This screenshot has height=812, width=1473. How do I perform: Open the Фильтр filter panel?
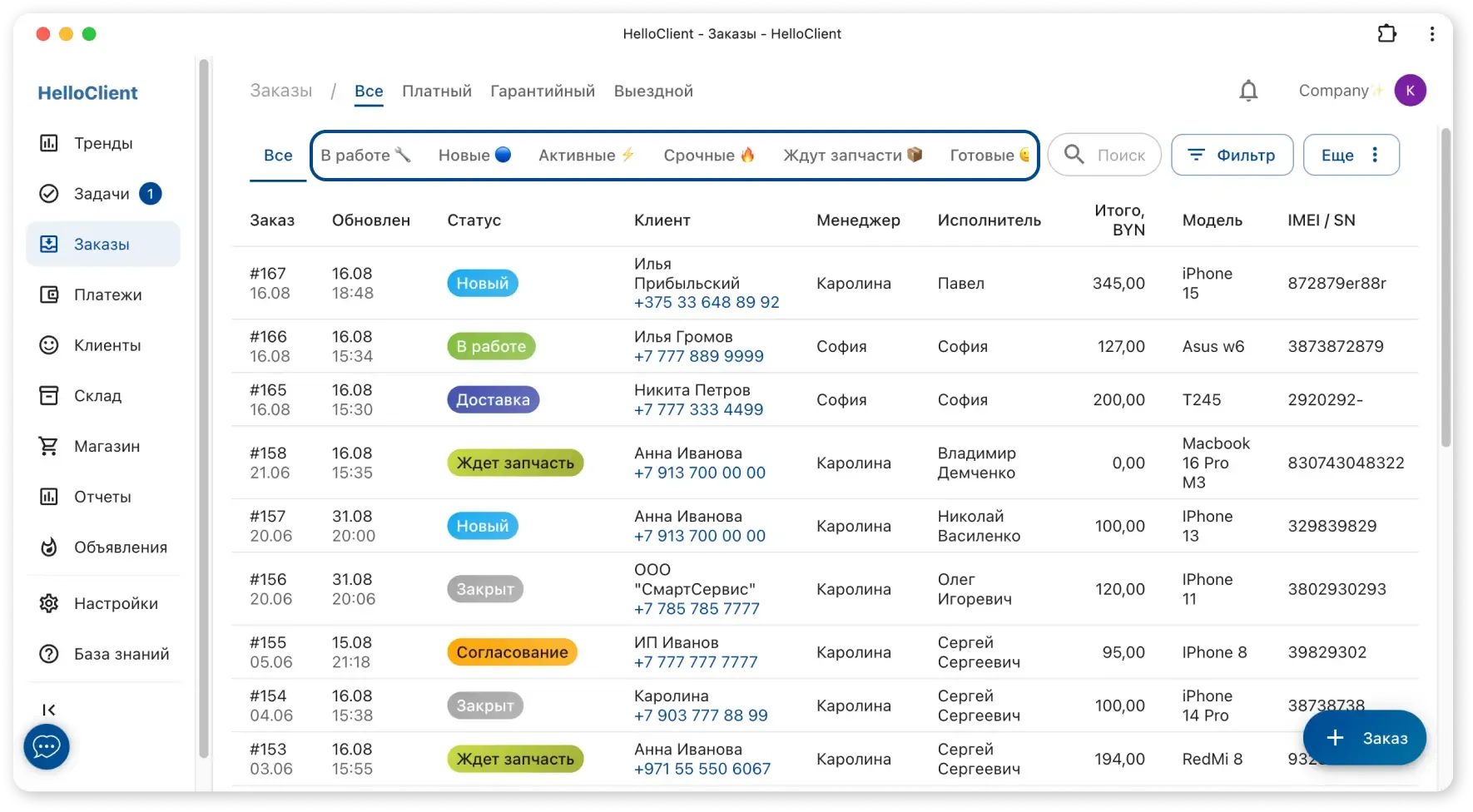(1232, 155)
